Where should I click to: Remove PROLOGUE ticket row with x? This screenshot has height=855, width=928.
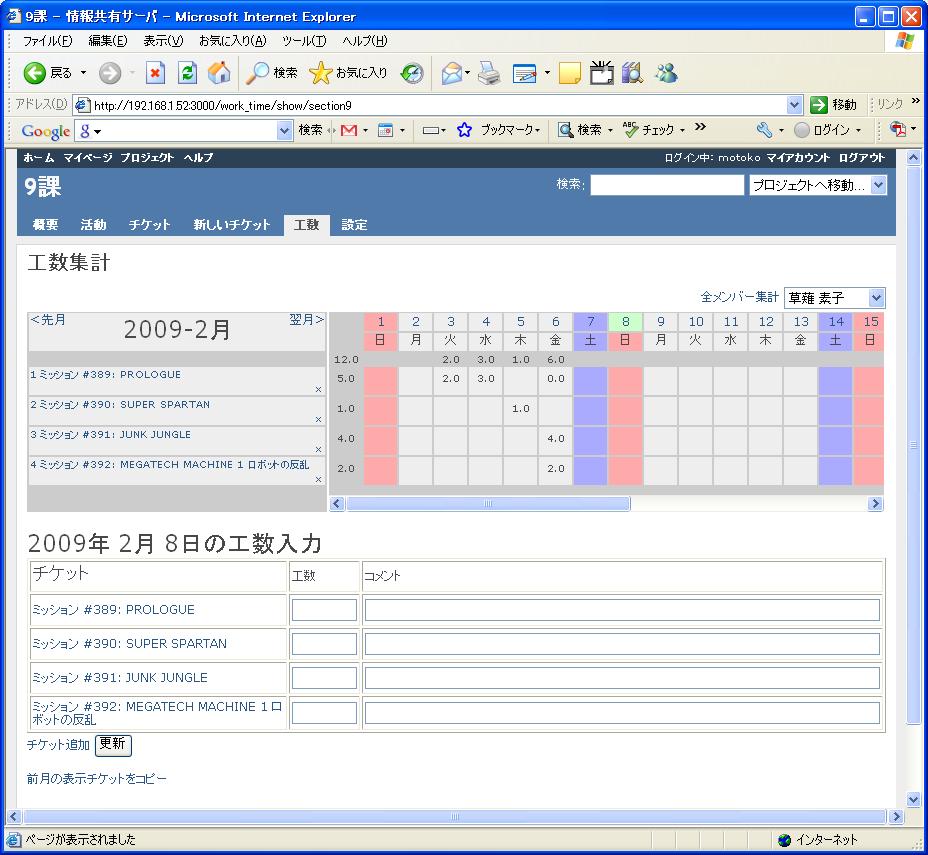(x=318, y=389)
